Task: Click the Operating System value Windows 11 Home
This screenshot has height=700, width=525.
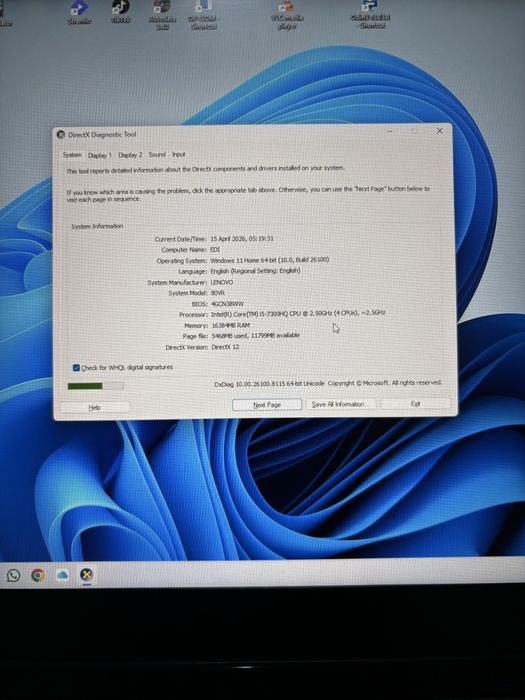Action: [270, 260]
